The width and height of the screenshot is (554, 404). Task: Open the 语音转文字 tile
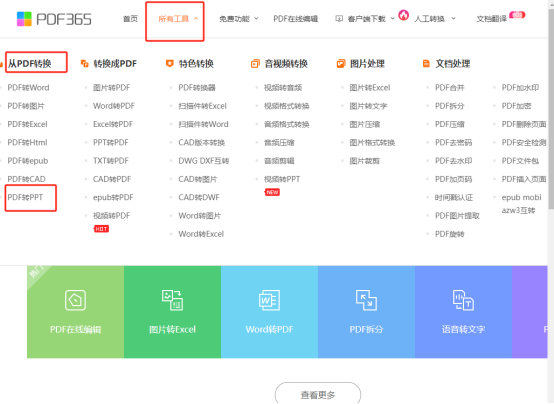(463, 312)
